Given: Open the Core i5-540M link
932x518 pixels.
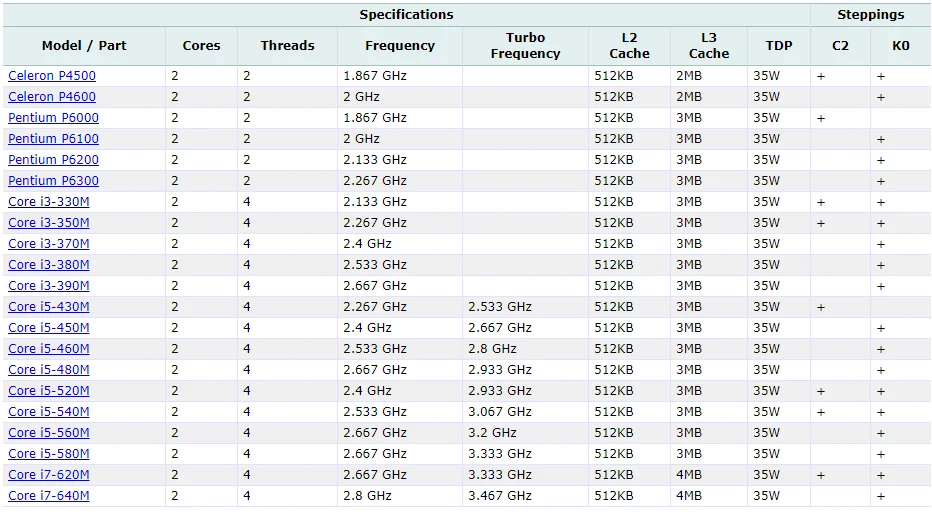Looking at the screenshot, I should tap(49, 412).
